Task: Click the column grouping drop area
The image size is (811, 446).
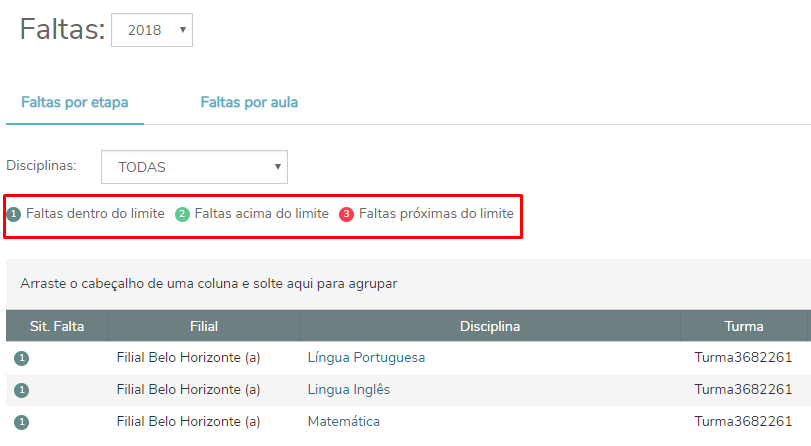Action: click(400, 283)
